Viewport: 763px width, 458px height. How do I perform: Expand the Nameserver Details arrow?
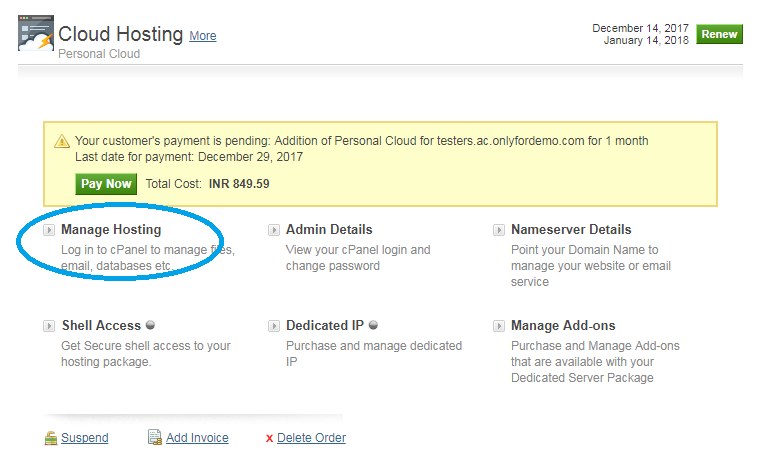coord(499,230)
